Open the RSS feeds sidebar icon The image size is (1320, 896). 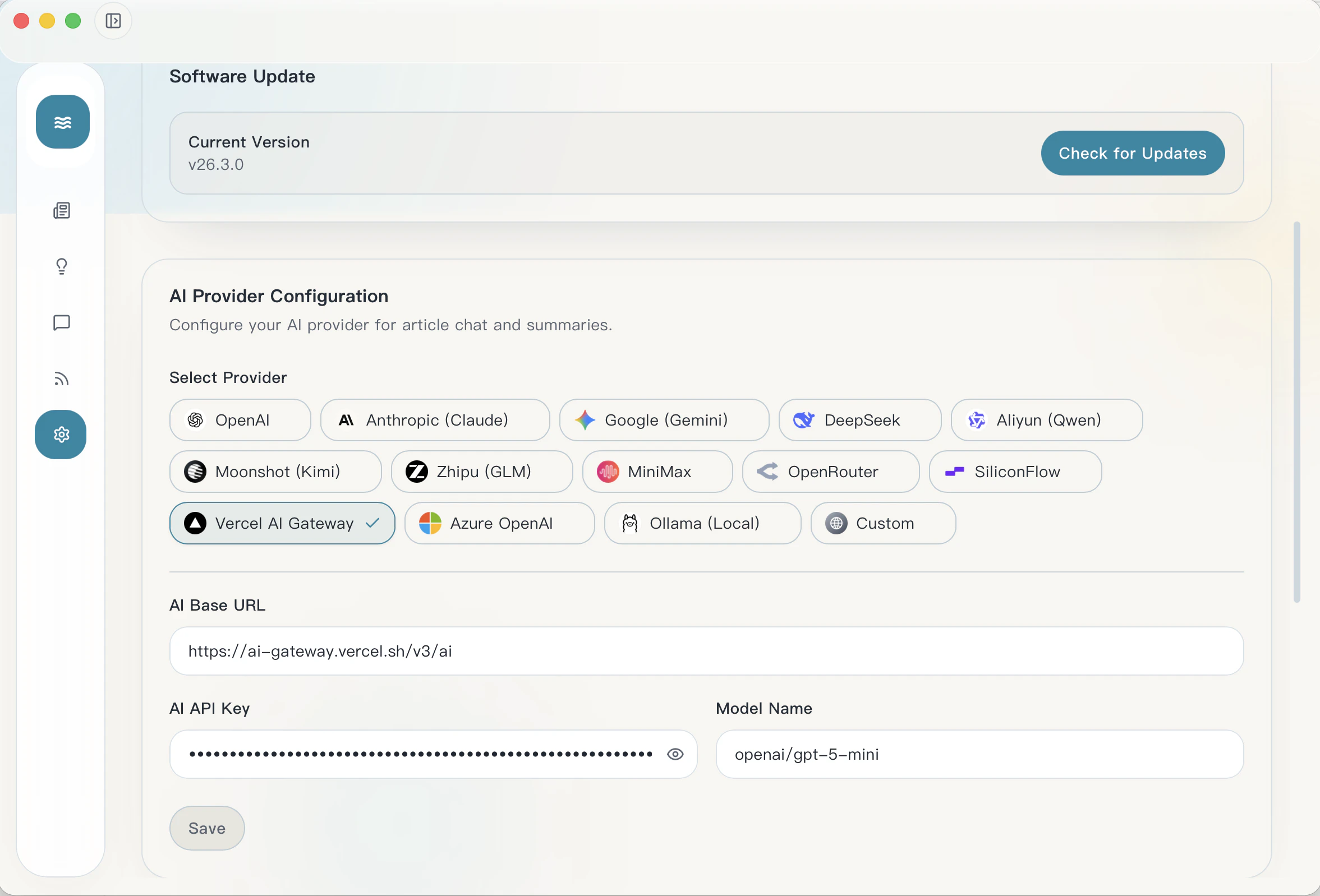click(x=61, y=378)
